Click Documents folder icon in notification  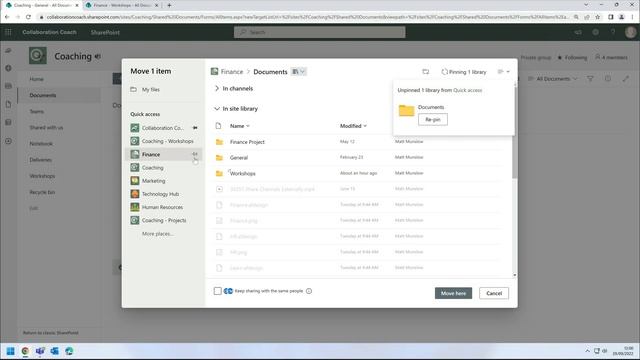point(406,111)
